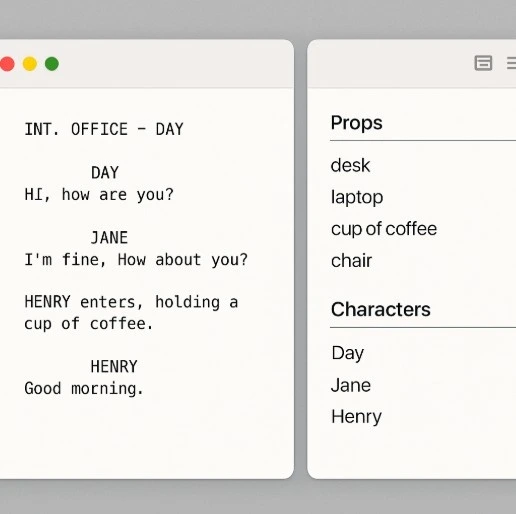Select 'cup of coffee' in Props list

point(384,229)
